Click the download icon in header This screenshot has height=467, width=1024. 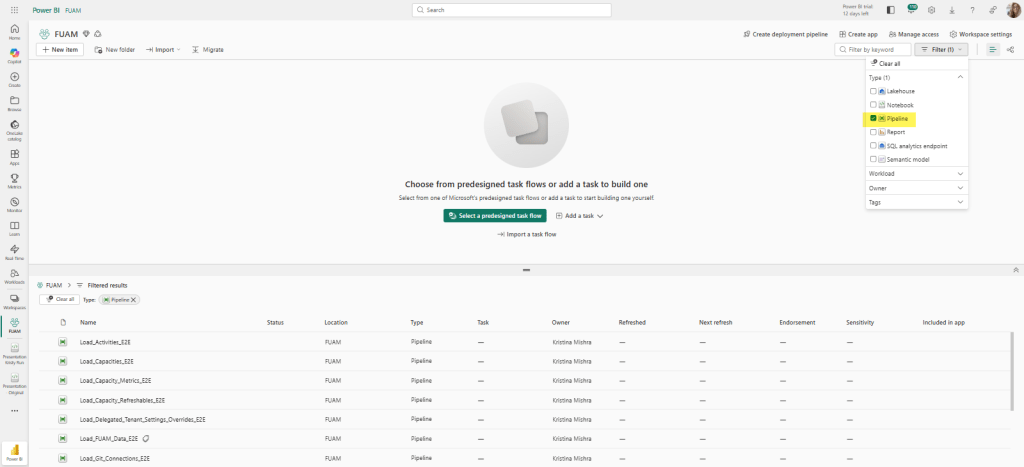pos(951,10)
